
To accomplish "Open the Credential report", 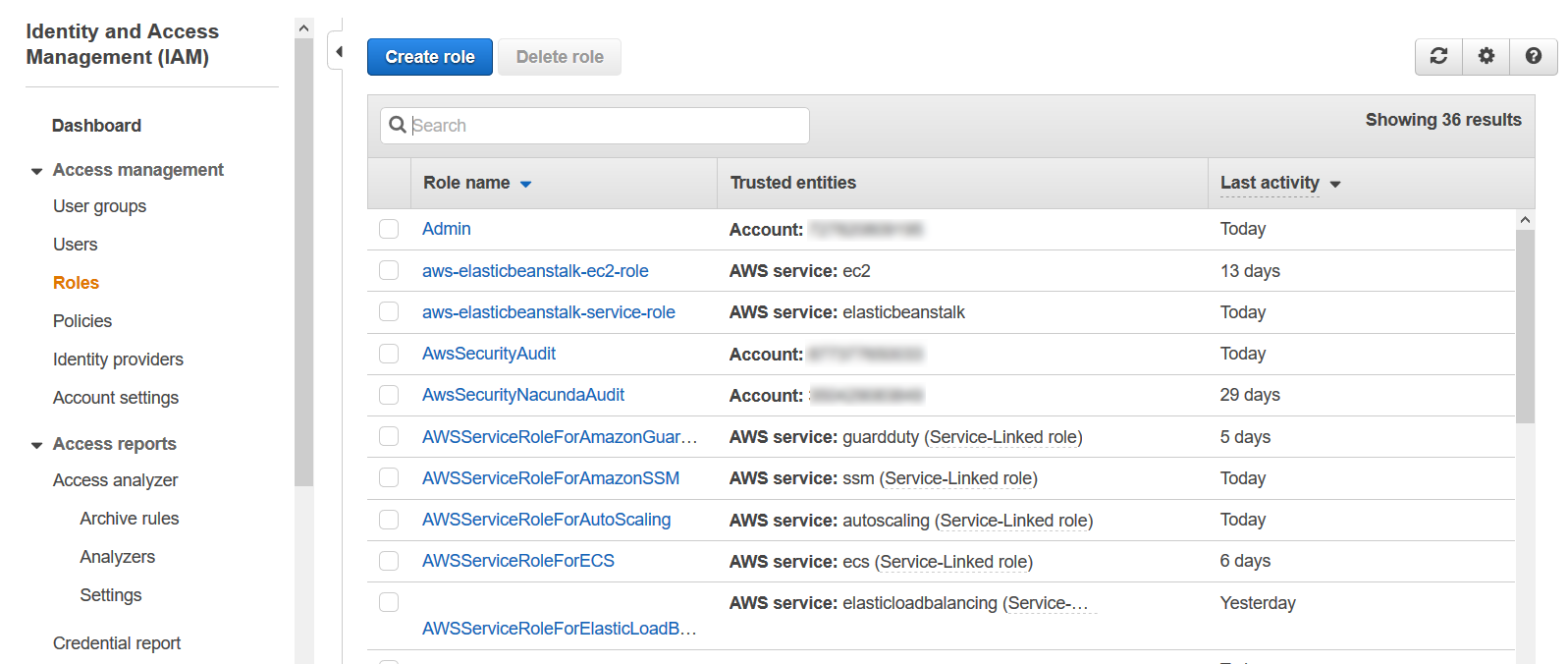I will (x=117, y=643).
